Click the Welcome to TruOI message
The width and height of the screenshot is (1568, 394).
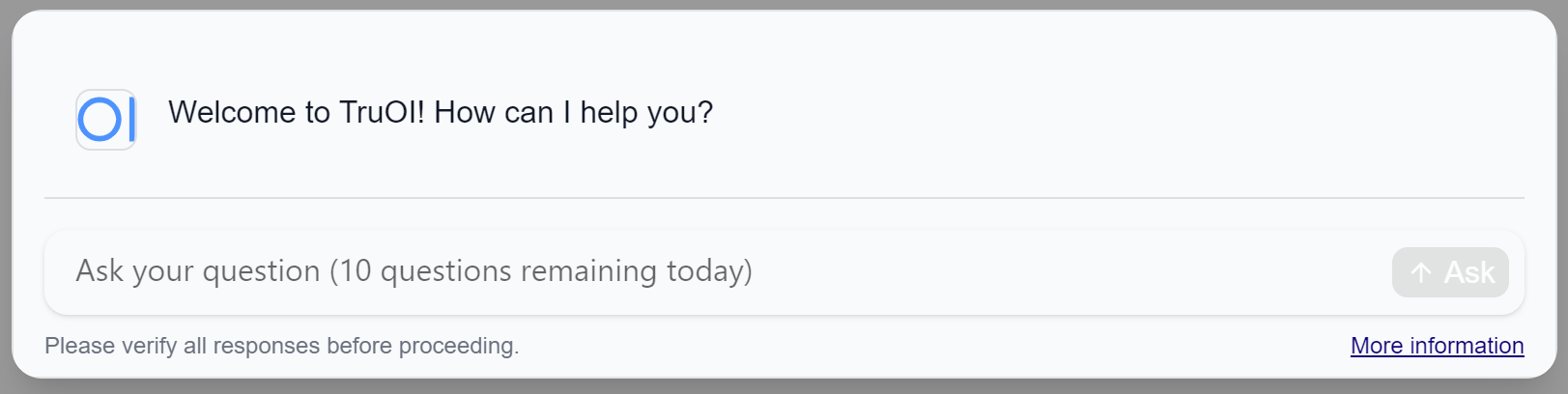[x=441, y=113]
